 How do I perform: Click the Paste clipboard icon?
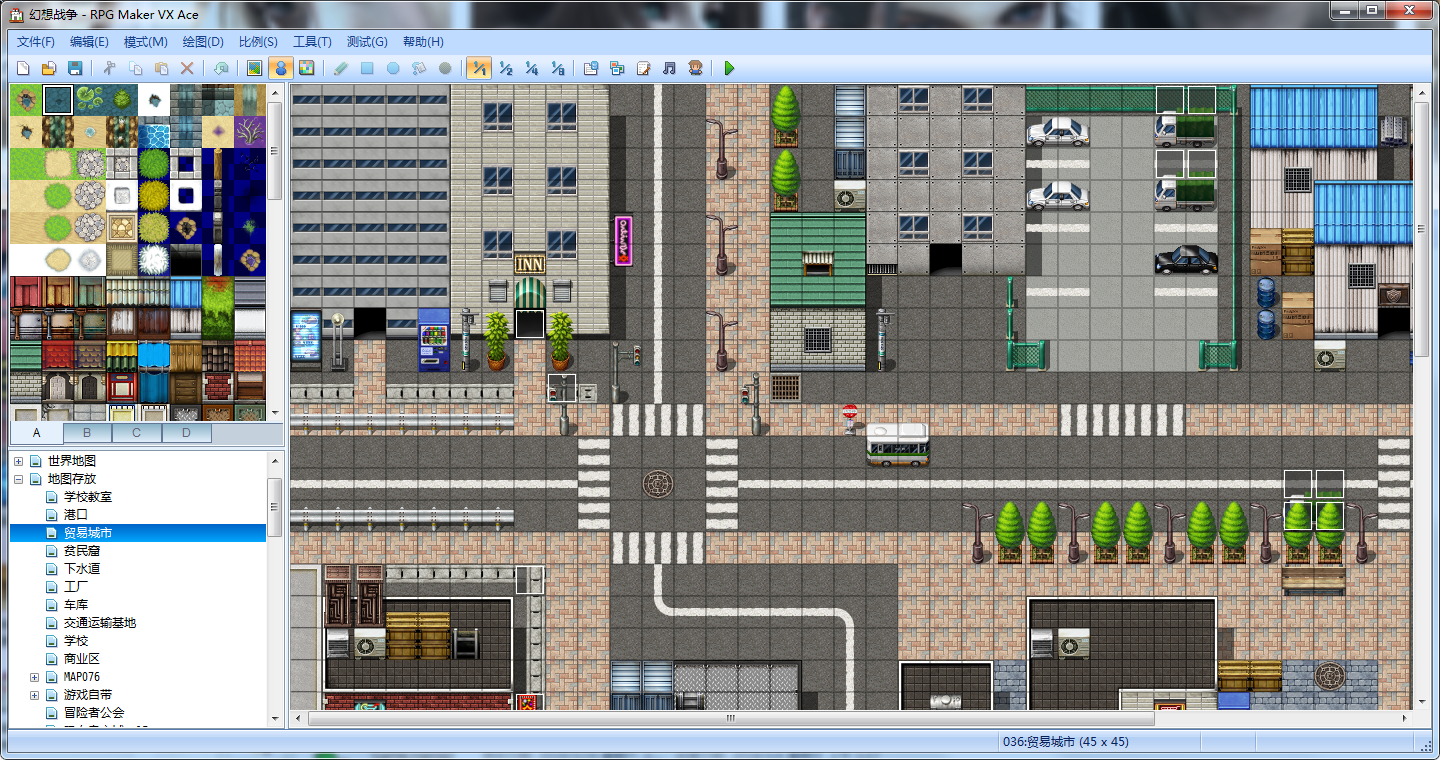161,68
